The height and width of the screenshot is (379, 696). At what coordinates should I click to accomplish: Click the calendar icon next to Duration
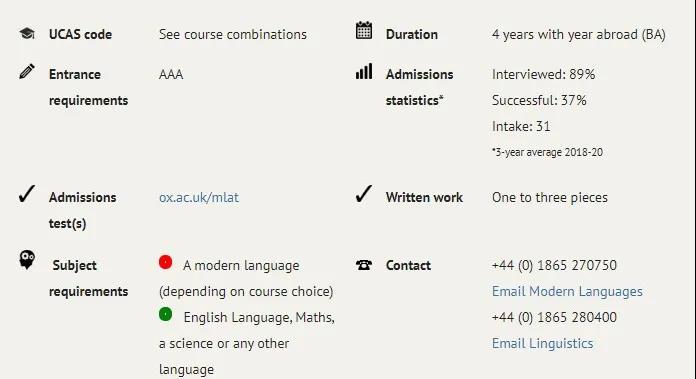click(364, 31)
